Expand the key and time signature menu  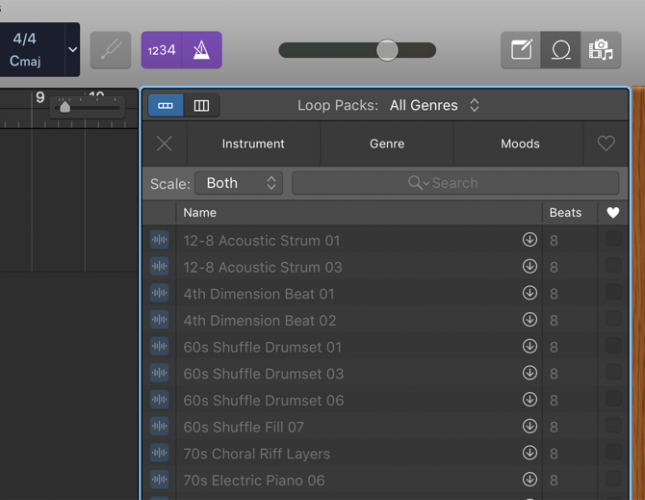pyautogui.click(x=72, y=50)
